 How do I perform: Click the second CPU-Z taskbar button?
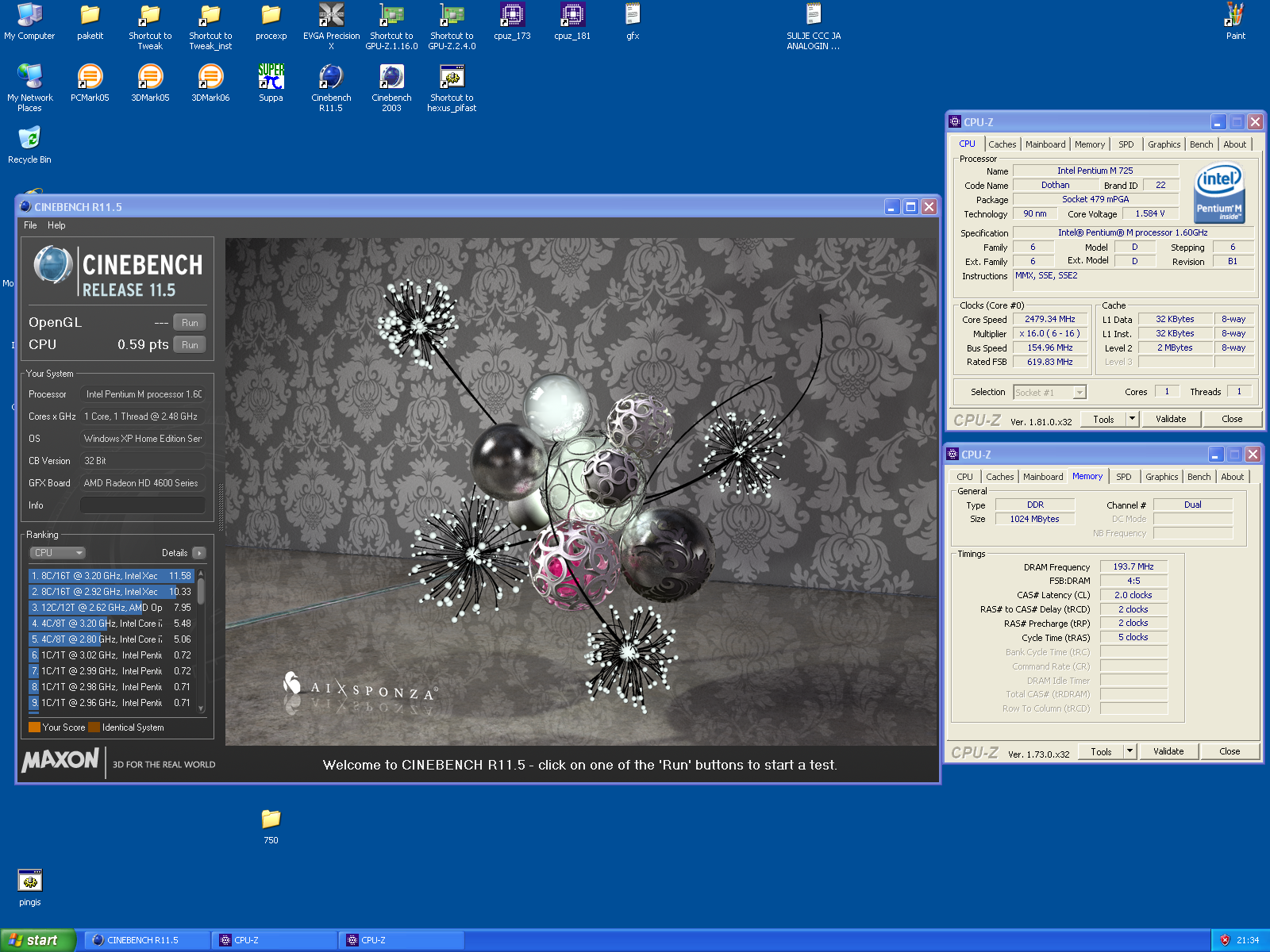(x=401, y=940)
